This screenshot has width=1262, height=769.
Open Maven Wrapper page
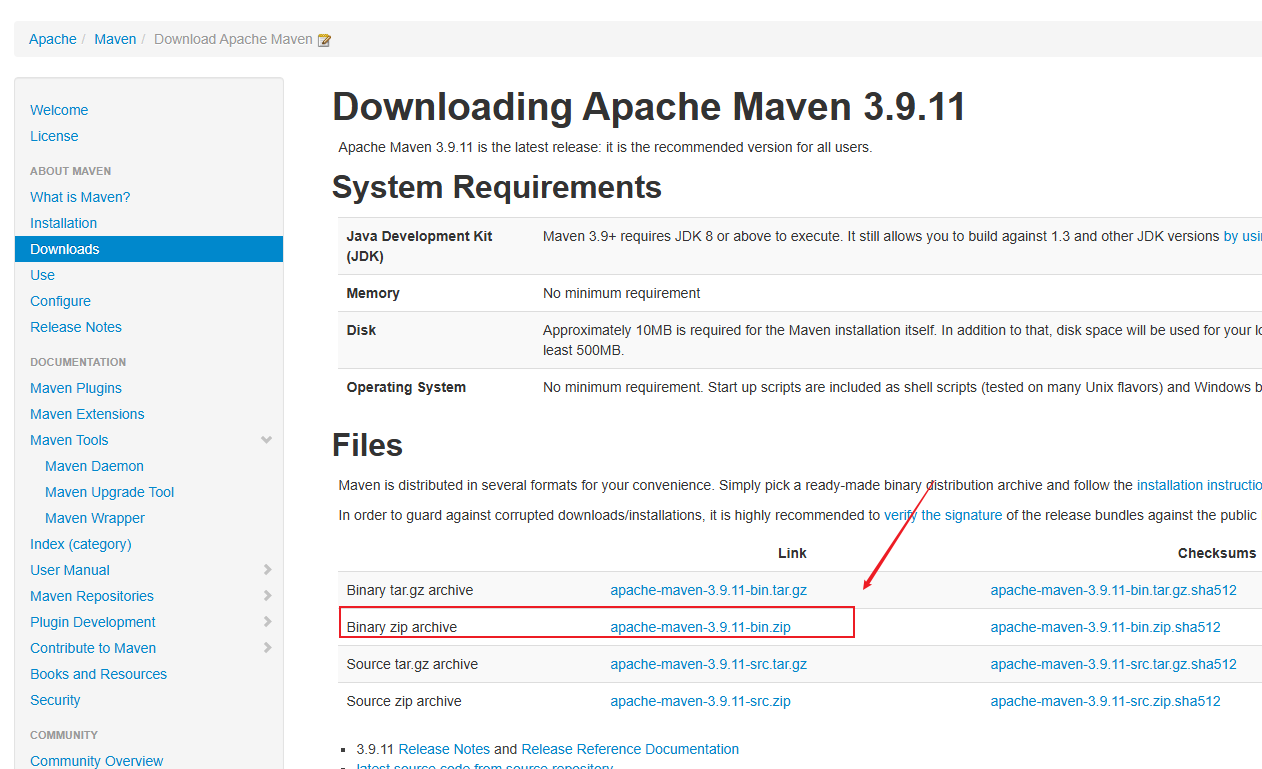95,518
